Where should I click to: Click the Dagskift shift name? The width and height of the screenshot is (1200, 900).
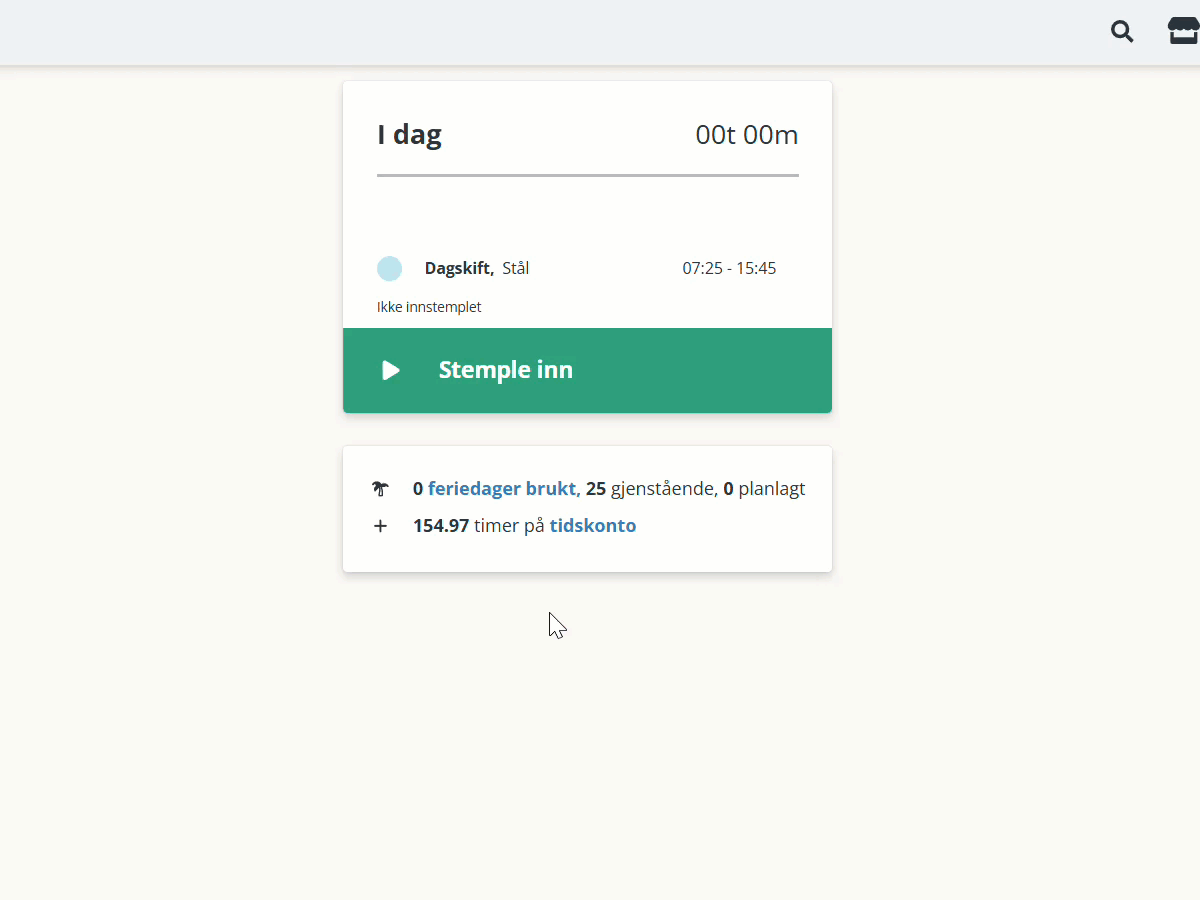click(x=459, y=268)
